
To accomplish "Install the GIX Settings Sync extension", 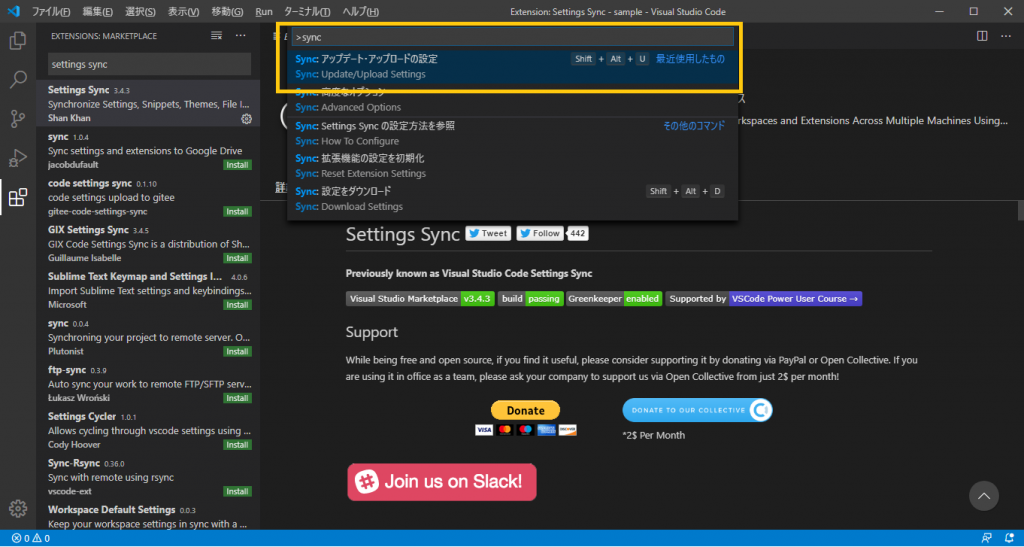I will [237, 258].
